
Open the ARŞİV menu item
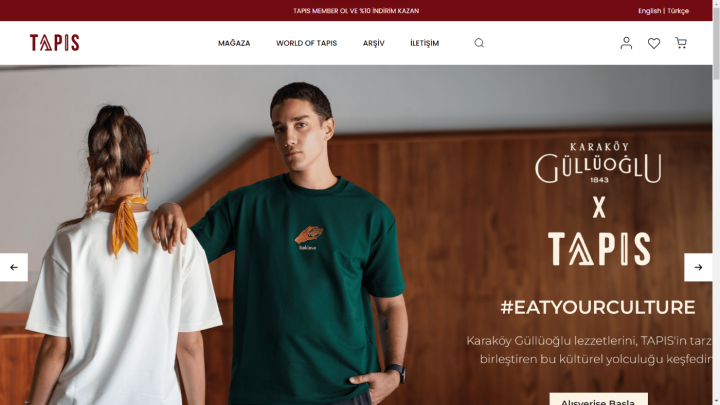pyautogui.click(x=373, y=43)
